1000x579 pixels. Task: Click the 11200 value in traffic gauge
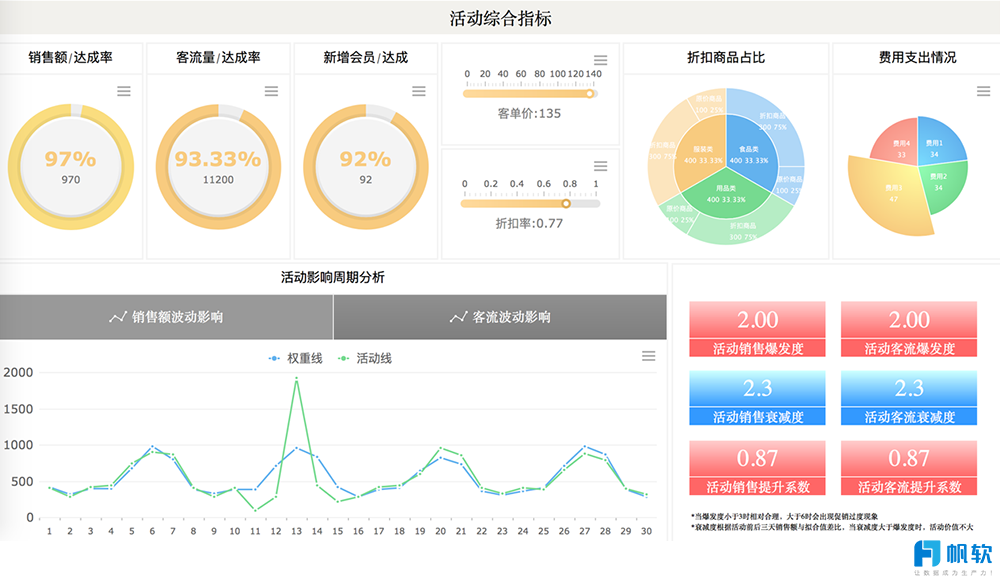(218, 180)
